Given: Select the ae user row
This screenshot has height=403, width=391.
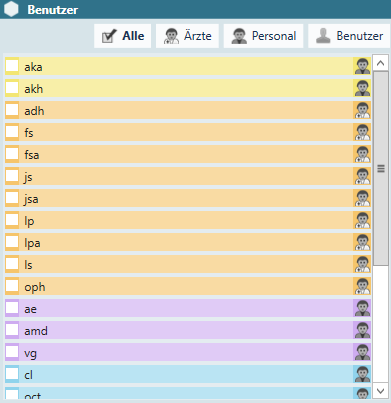Looking at the screenshot, I should (x=188, y=308).
